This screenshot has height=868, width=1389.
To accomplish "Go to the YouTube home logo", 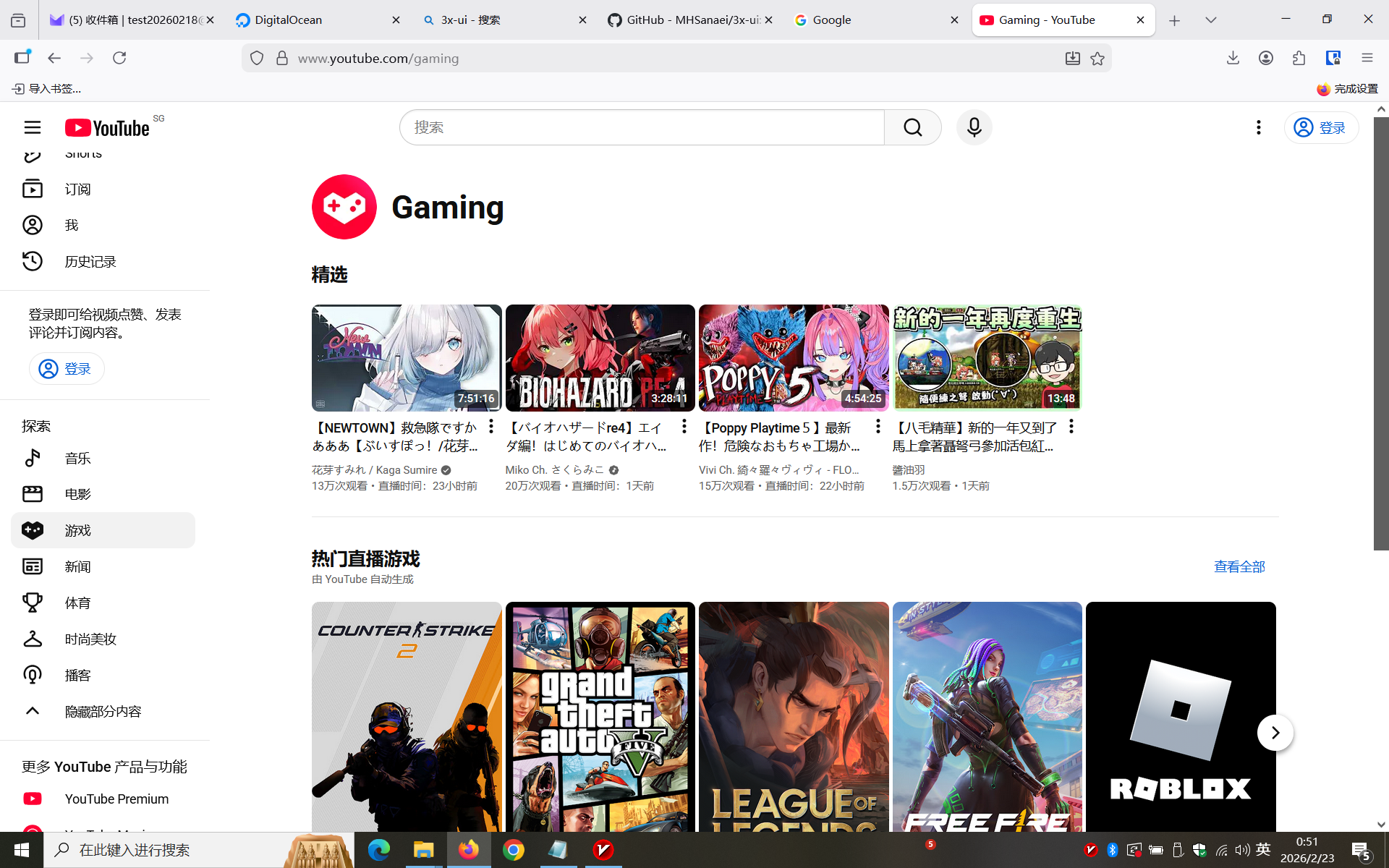I will pos(107,128).
